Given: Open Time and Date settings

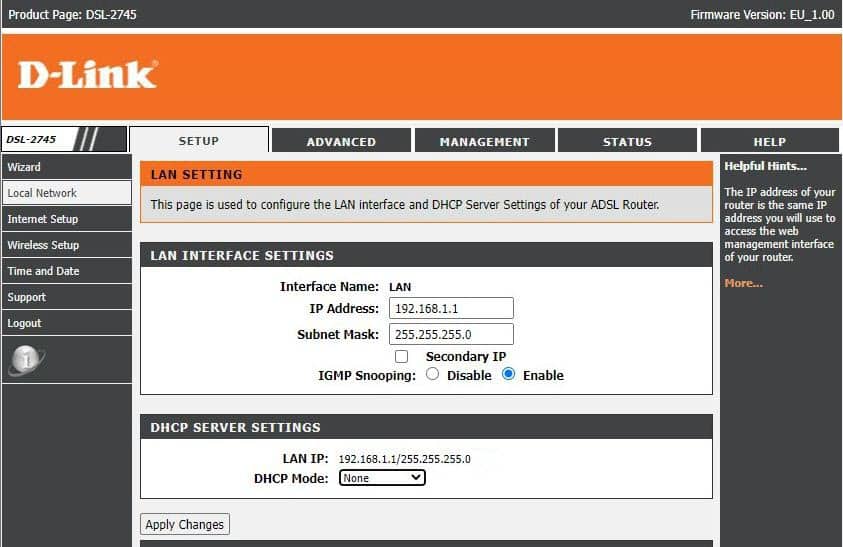Looking at the screenshot, I should coord(67,271).
